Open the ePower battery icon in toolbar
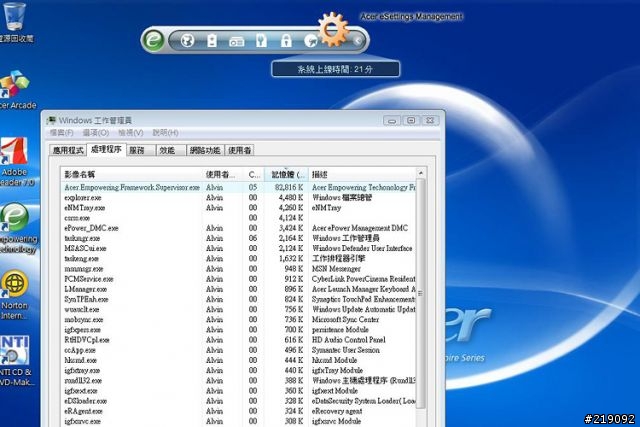The height and width of the screenshot is (427, 640). (x=212, y=40)
